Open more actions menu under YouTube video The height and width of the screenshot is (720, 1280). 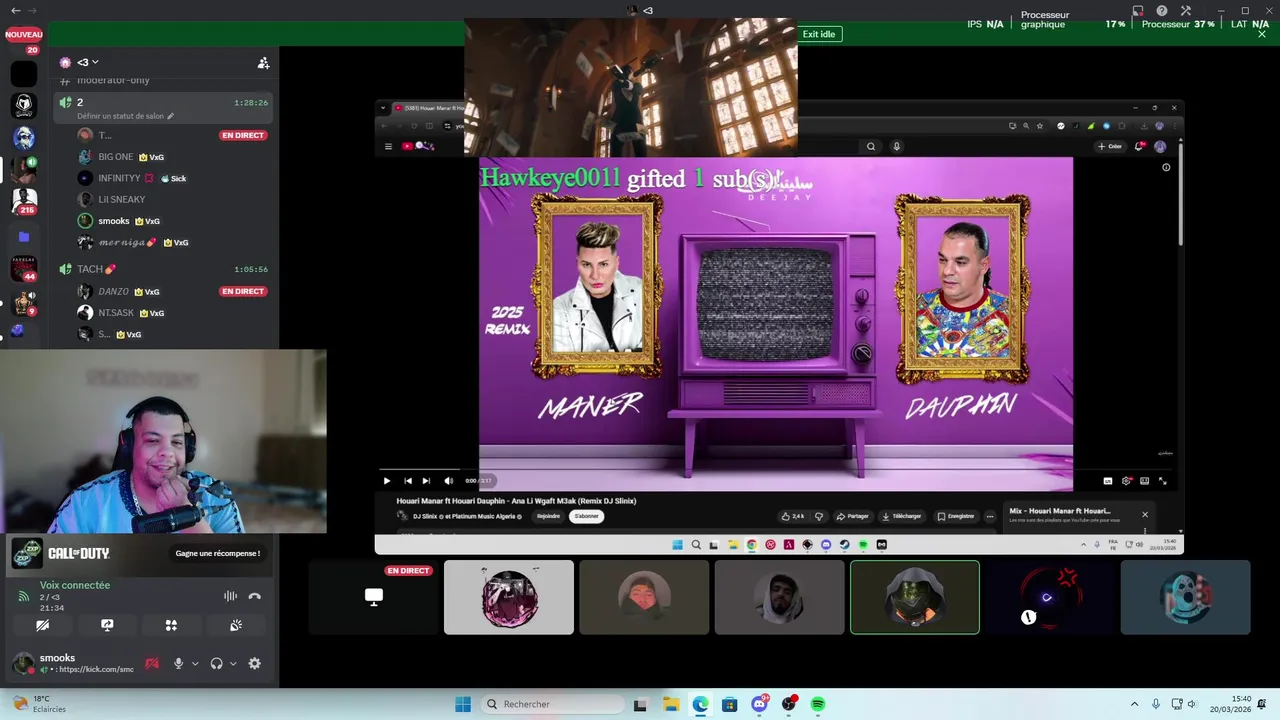click(990, 516)
